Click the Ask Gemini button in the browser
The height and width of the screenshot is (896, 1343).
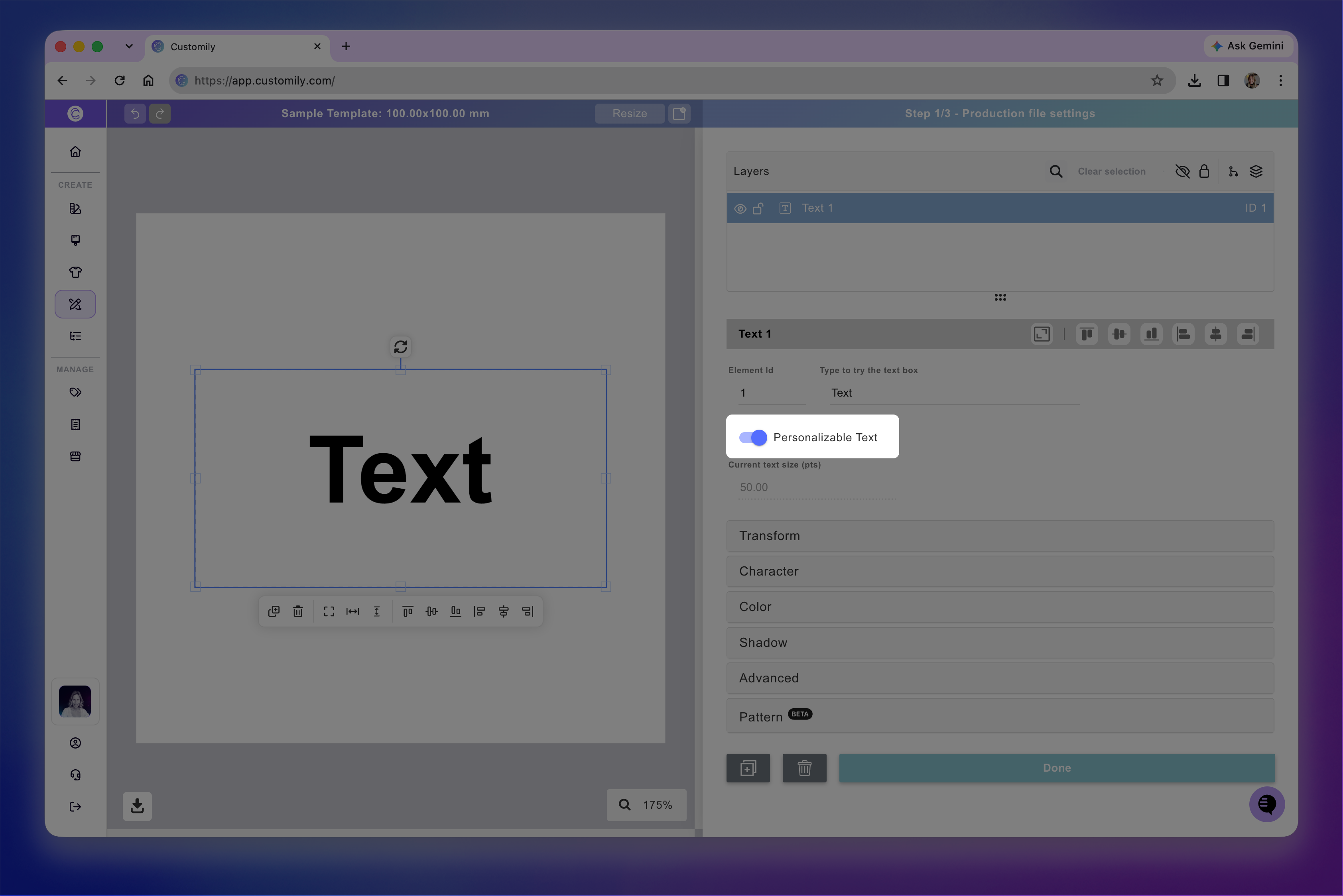[1248, 46]
